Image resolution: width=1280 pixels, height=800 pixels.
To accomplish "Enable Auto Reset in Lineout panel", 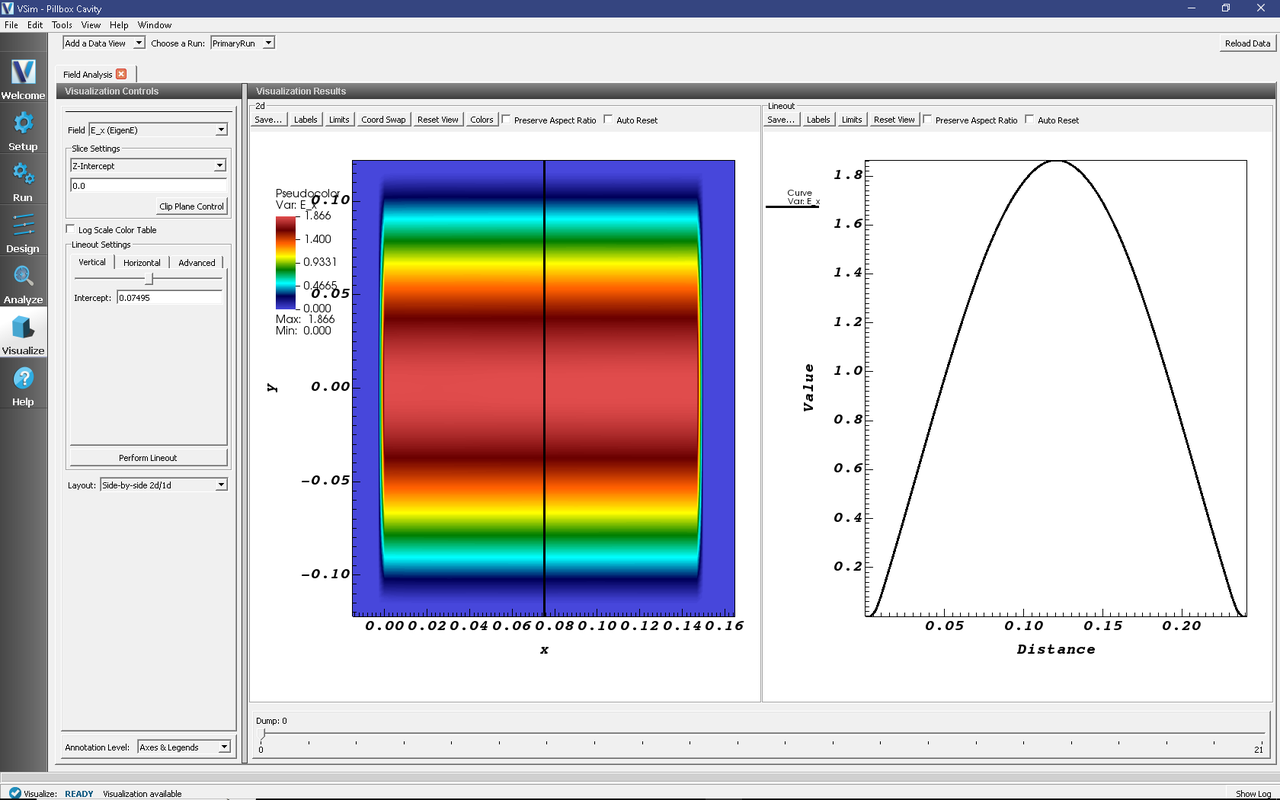I will (1030, 120).
